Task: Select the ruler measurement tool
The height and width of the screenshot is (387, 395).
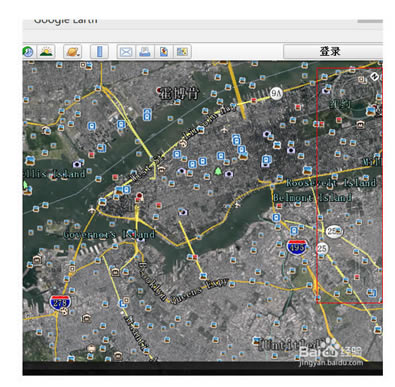Action: click(x=99, y=52)
